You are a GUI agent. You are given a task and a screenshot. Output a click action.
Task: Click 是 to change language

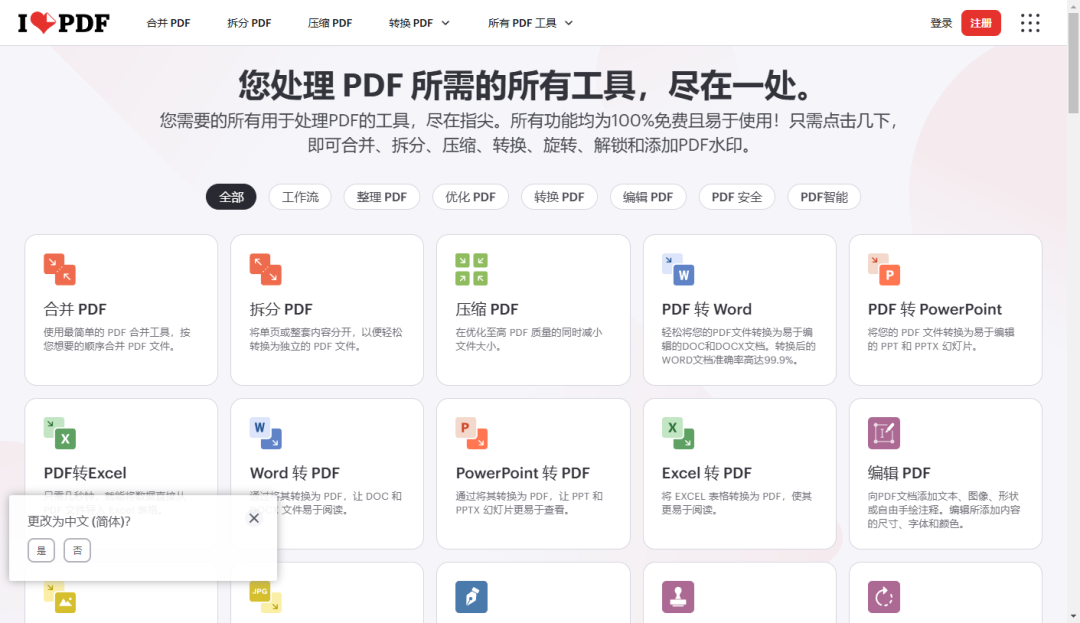pos(41,550)
